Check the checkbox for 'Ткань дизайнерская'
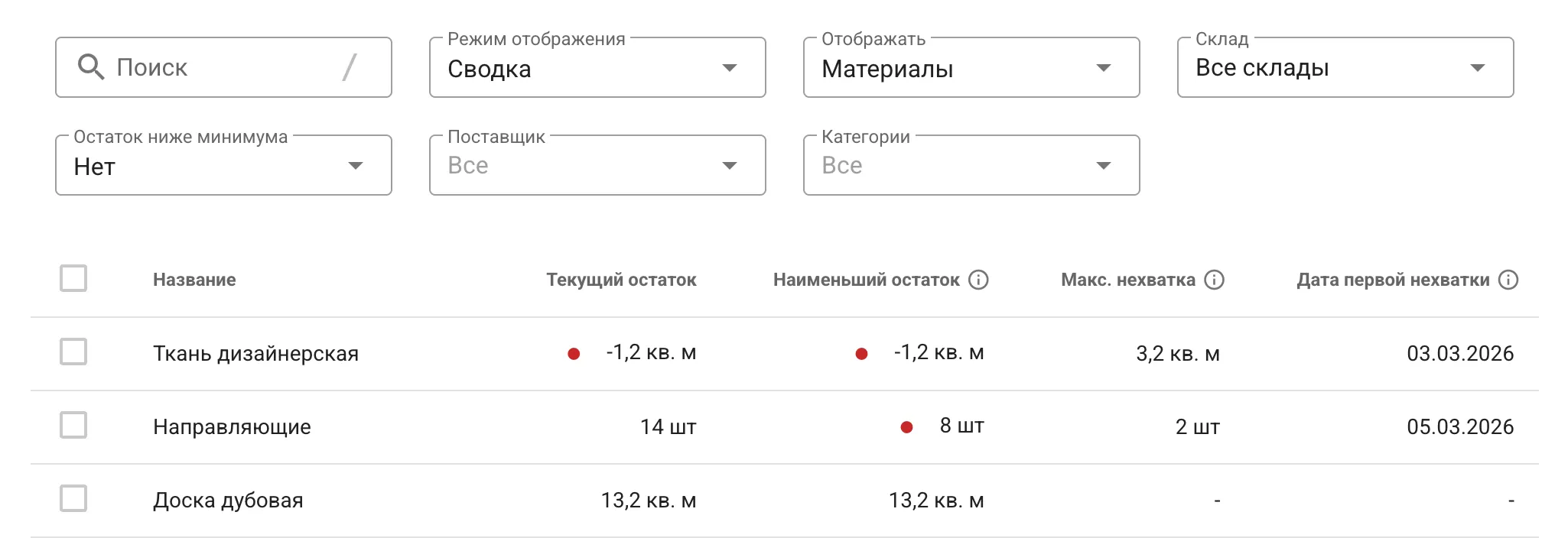 pyautogui.click(x=73, y=353)
